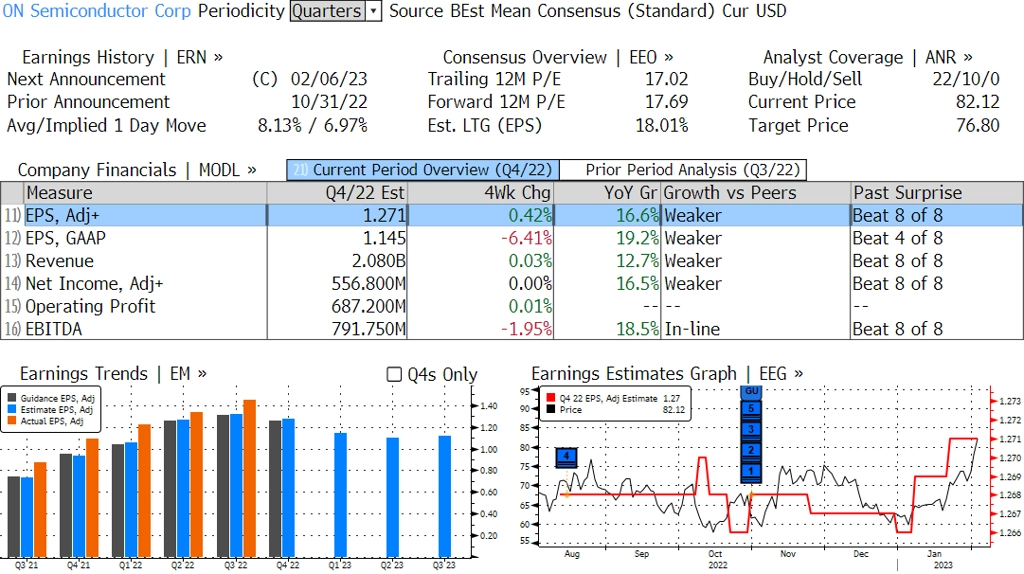This screenshot has width=1024, height=574.
Task: Click the Q4/22 Est column header
Action: coord(337,193)
